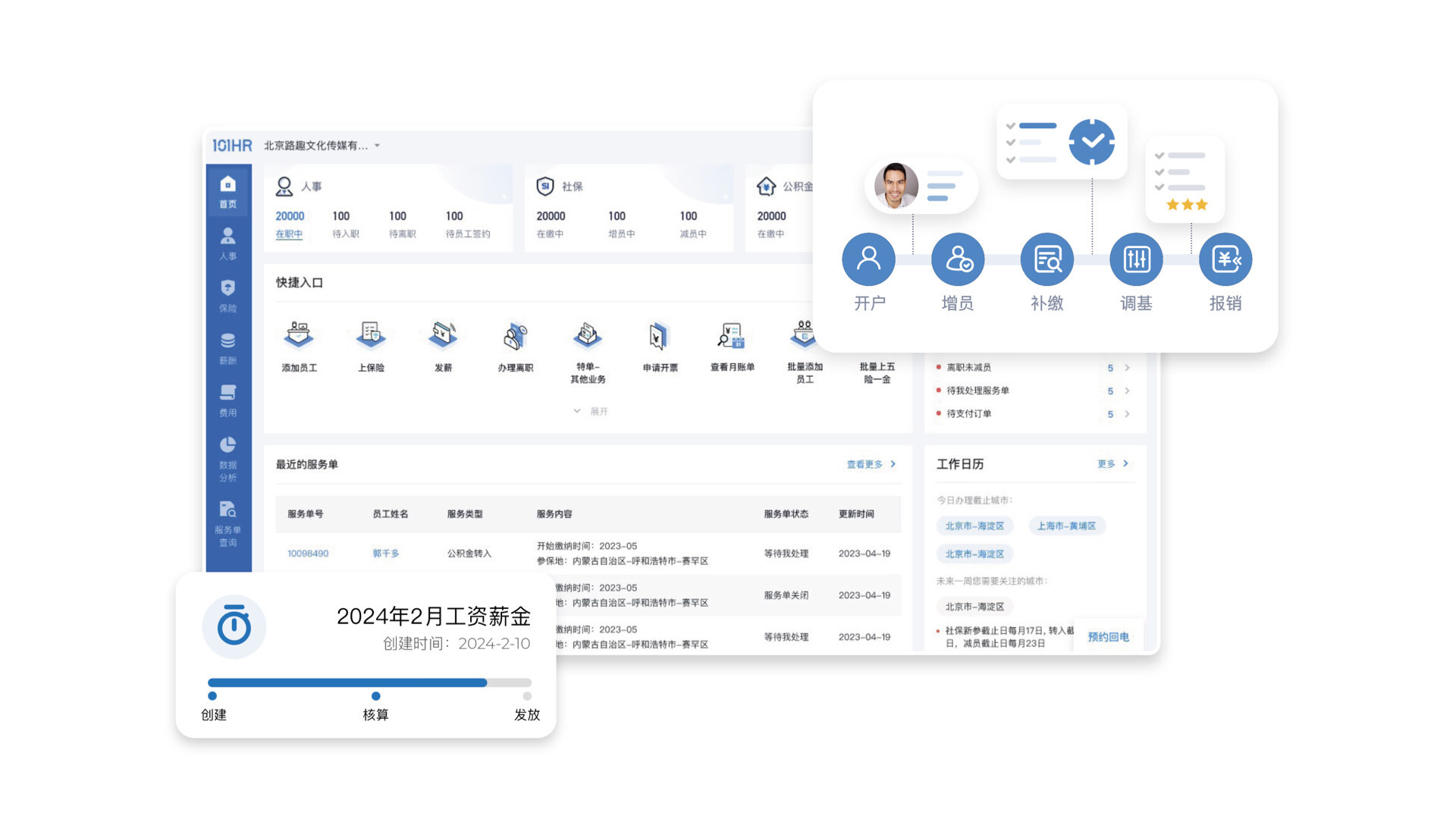Click the 开户 circle icon

868,259
